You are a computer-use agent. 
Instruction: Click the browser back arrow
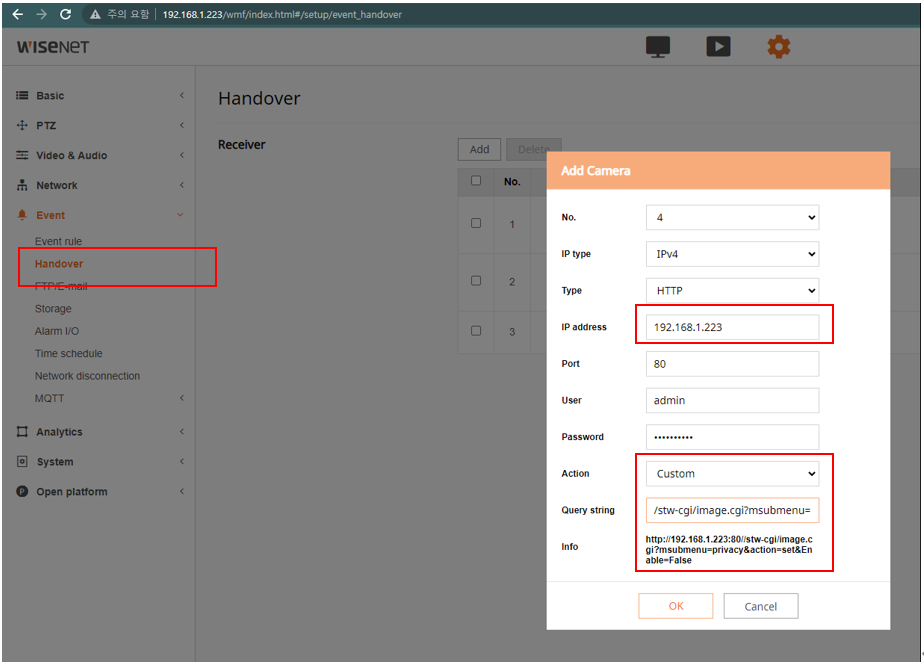point(17,15)
